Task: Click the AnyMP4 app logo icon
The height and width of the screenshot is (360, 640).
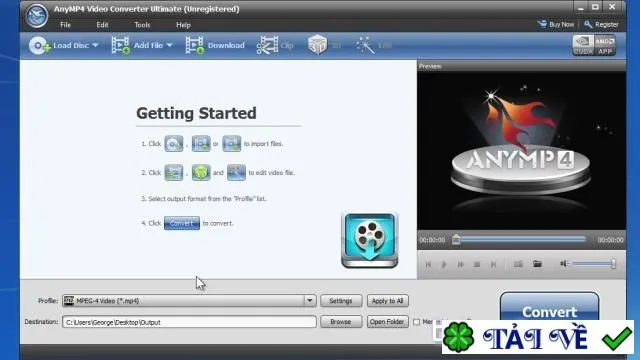Action: click(x=36, y=16)
